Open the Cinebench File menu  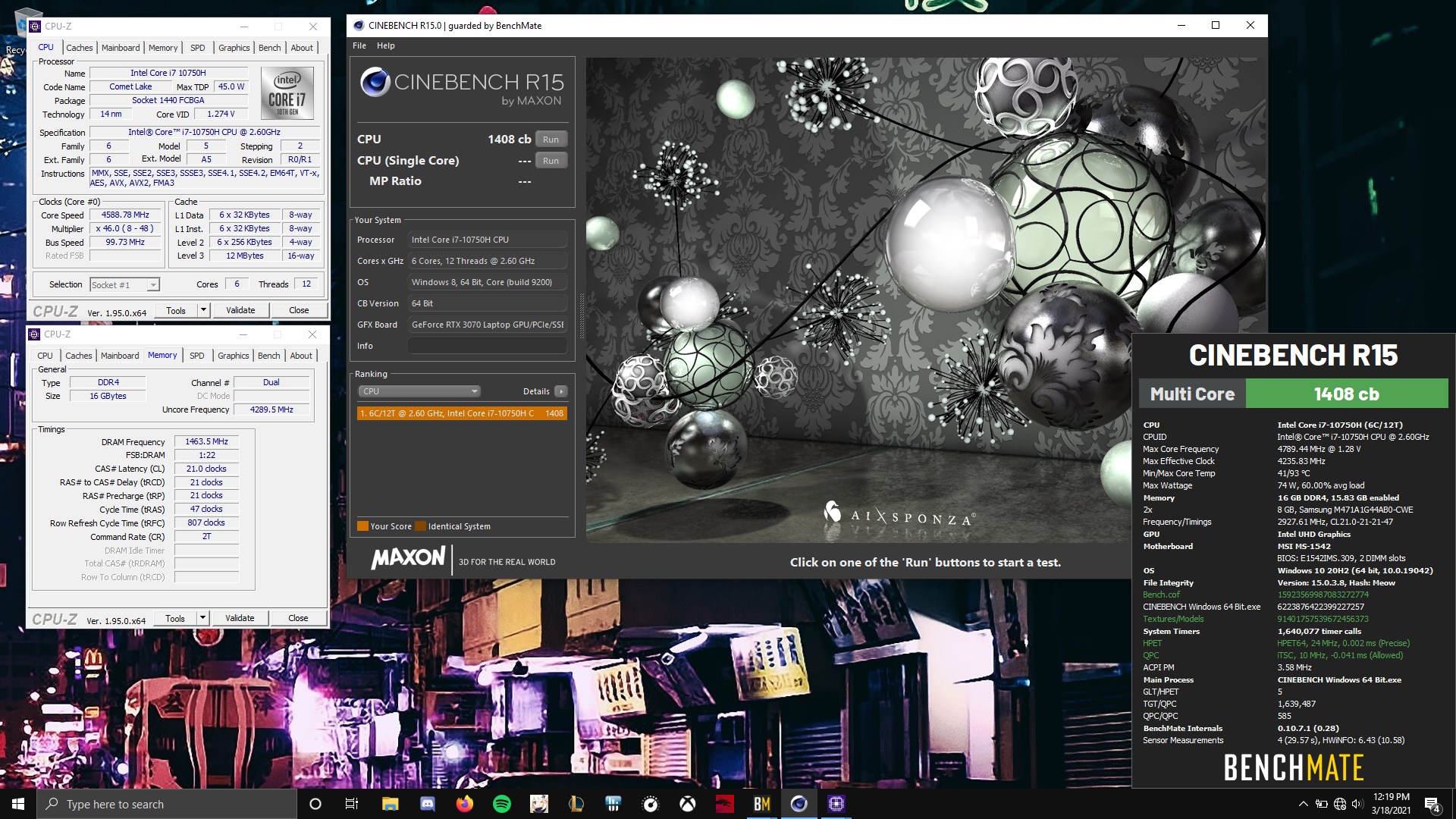point(359,45)
